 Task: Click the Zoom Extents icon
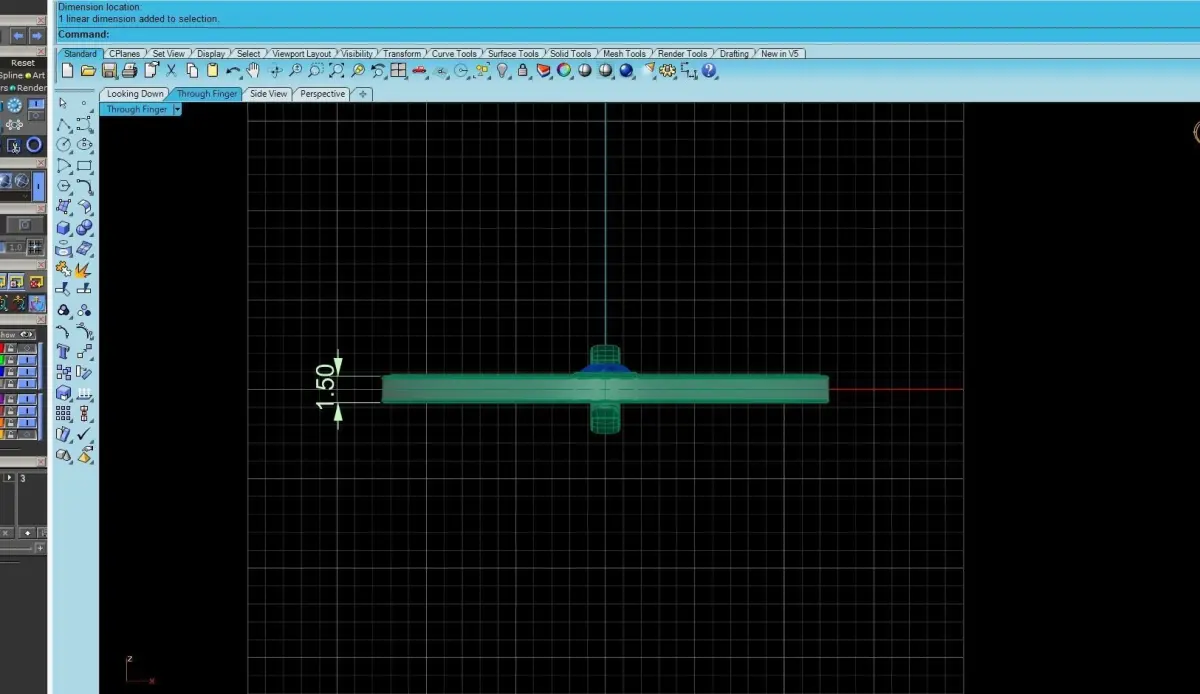click(x=337, y=71)
